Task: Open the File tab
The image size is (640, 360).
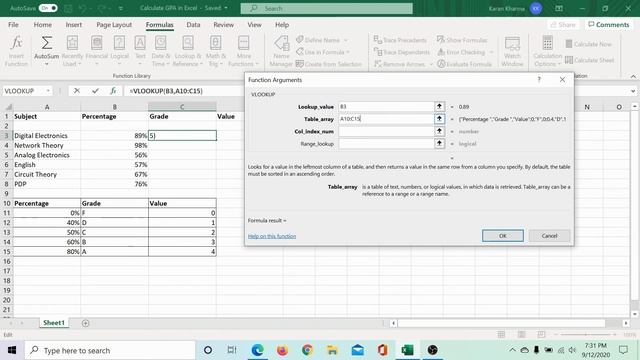Action: coord(13,24)
